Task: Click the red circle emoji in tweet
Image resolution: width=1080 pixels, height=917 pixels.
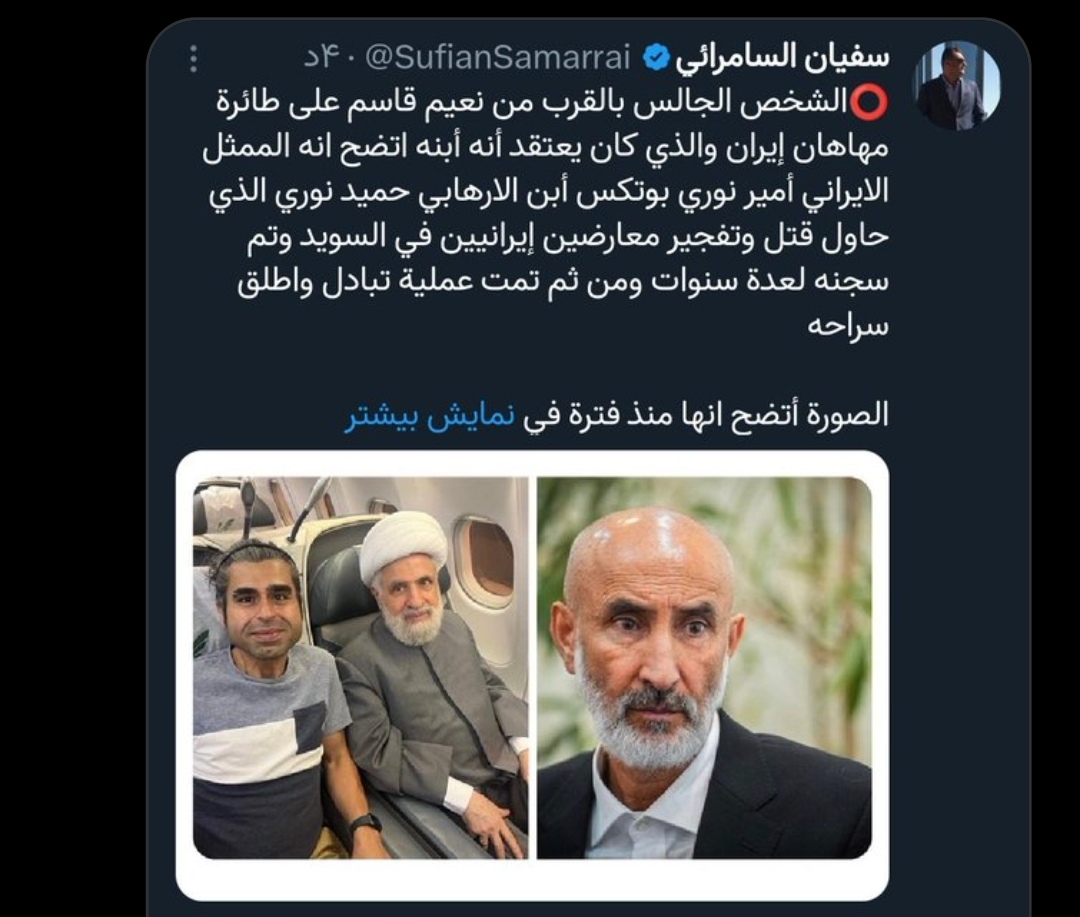Action: (870, 102)
